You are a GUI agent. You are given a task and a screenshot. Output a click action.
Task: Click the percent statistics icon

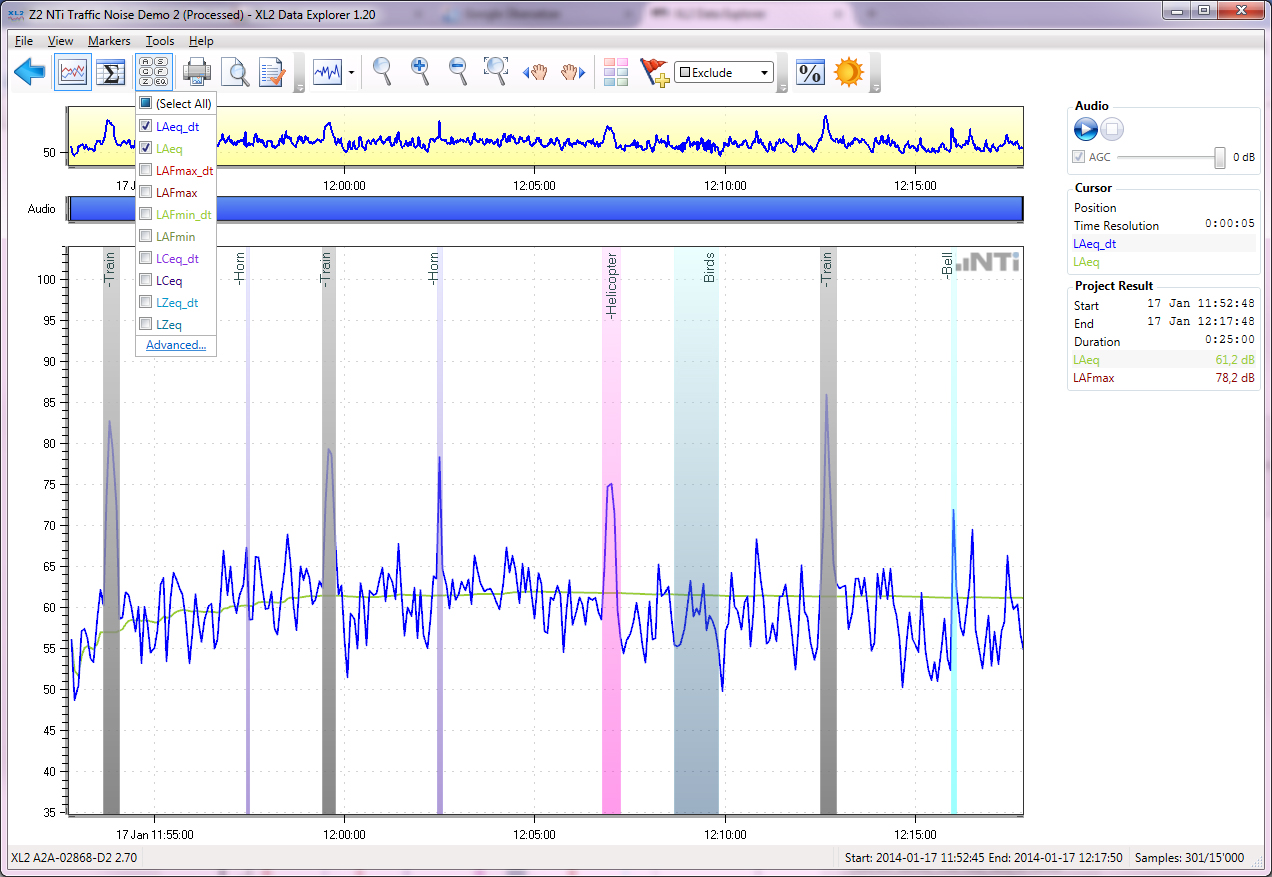coord(809,72)
